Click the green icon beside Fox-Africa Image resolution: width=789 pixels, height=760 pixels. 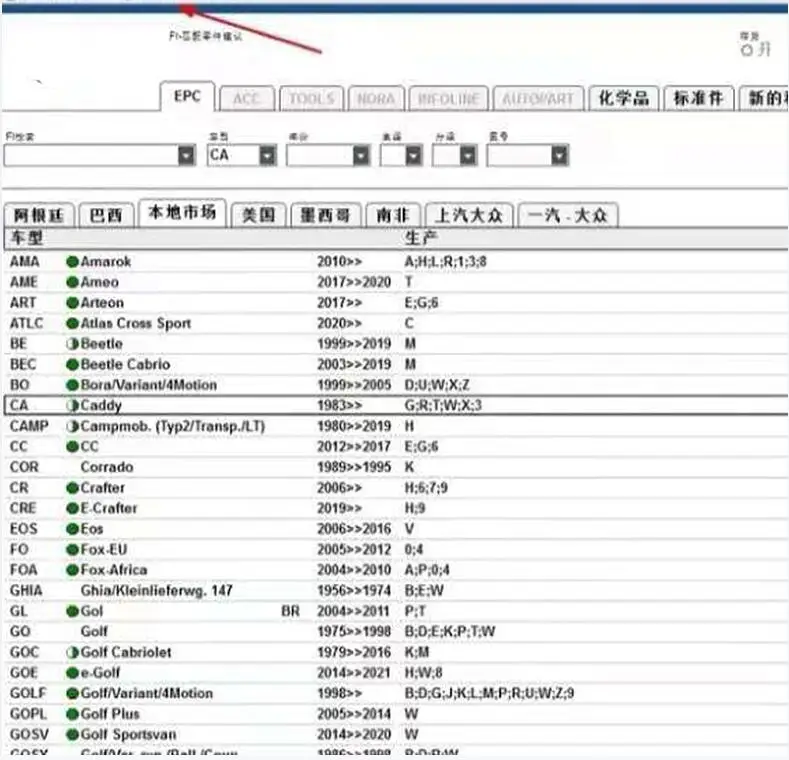72,570
